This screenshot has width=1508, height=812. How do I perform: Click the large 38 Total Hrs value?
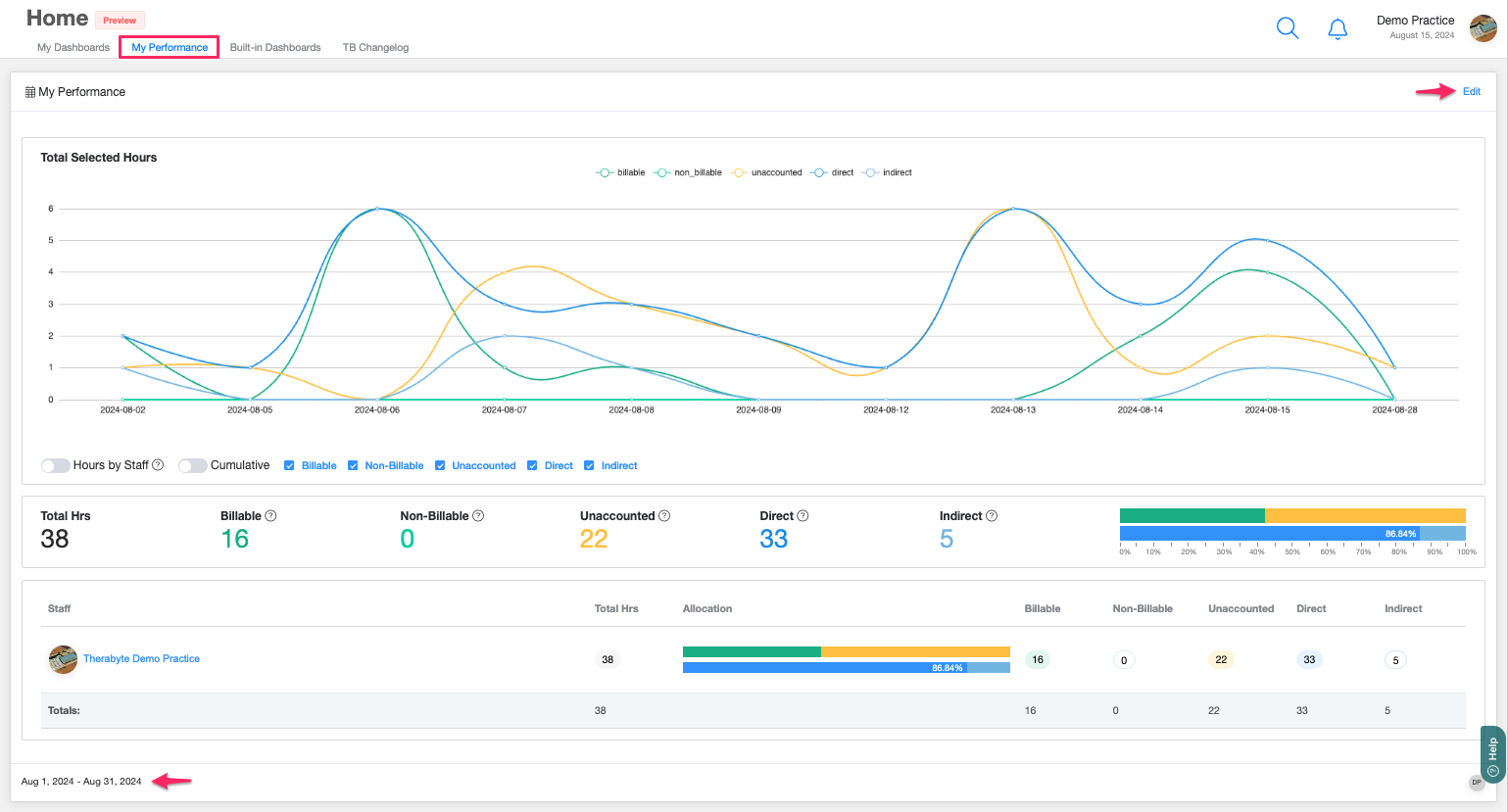55,539
